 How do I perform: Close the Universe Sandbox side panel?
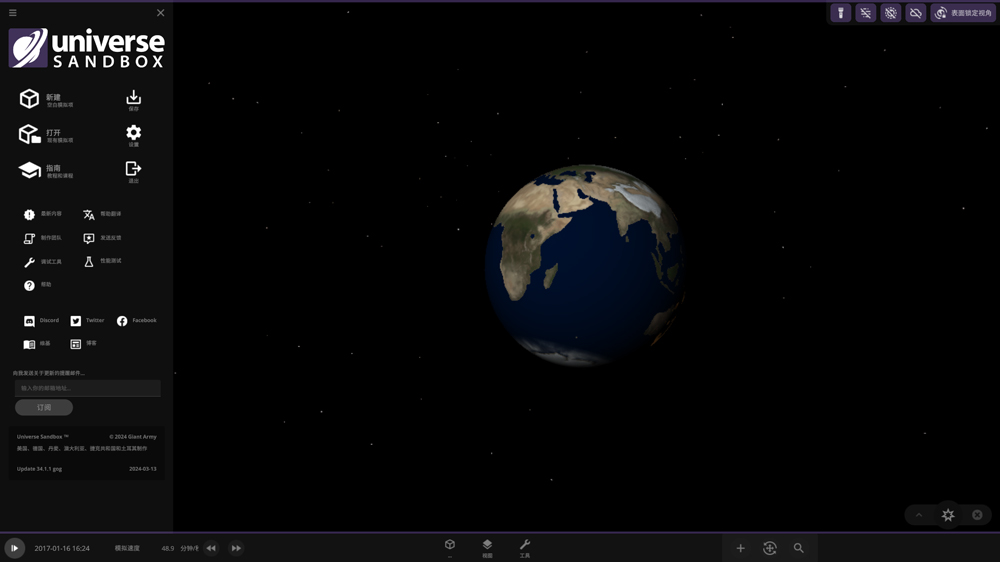pyautogui.click(x=161, y=13)
